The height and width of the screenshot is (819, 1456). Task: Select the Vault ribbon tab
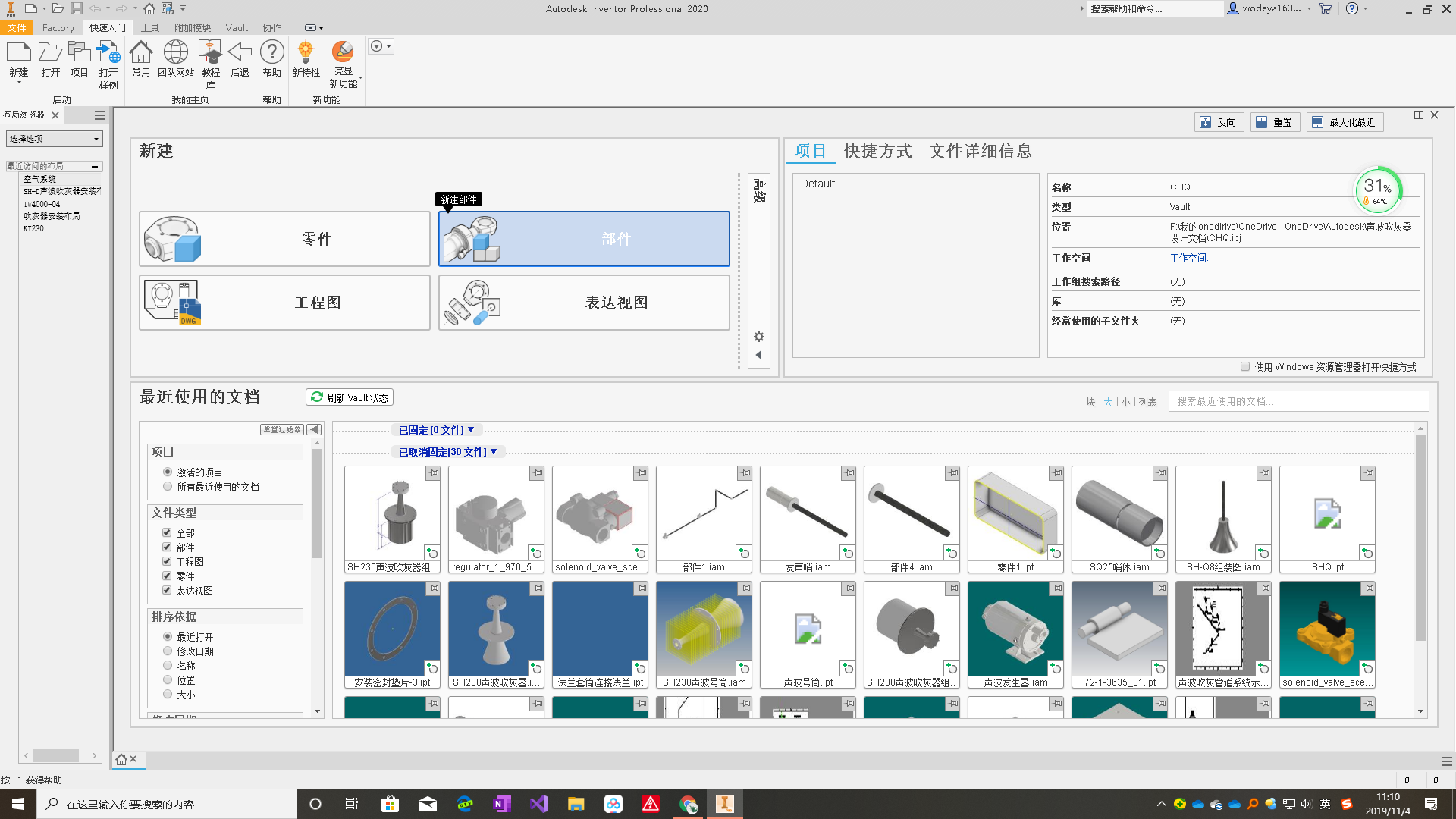(237, 27)
